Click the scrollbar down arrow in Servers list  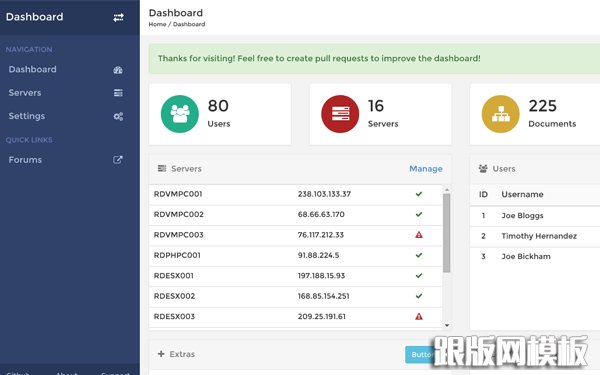(447, 325)
